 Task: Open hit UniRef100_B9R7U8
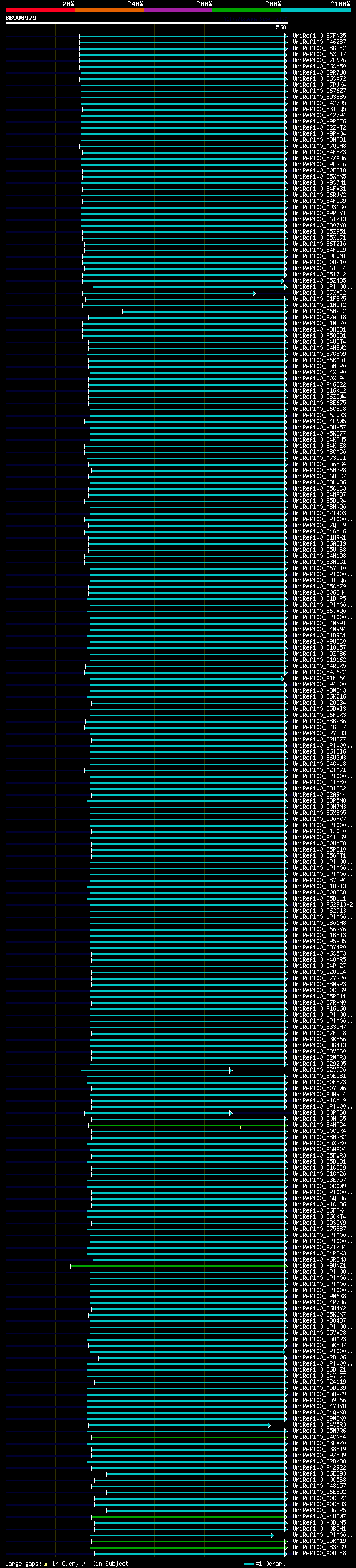[319, 72]
